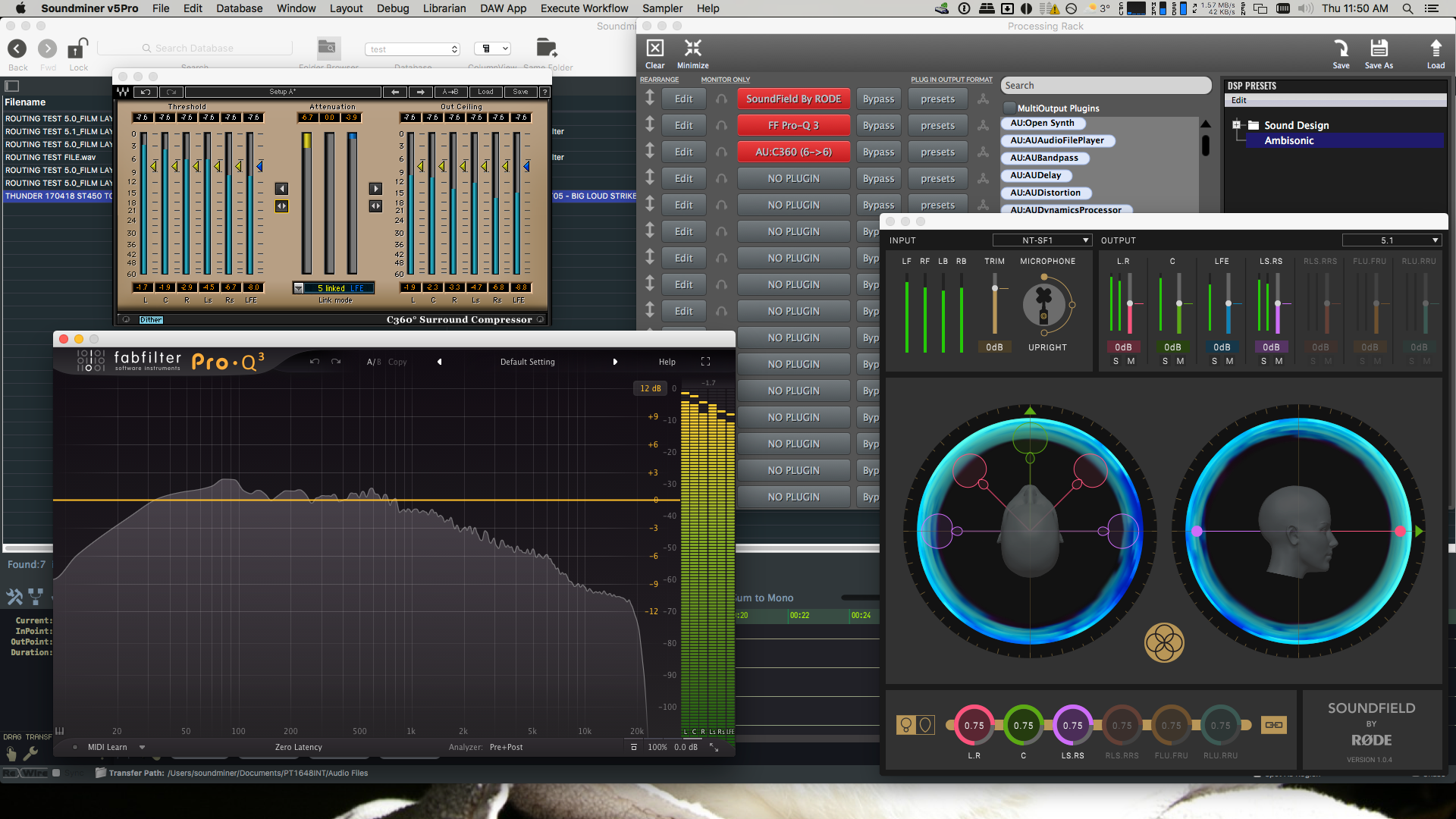Click the Save As floppy icon
Screen dimensions: 1456x819
point(1378,49)
